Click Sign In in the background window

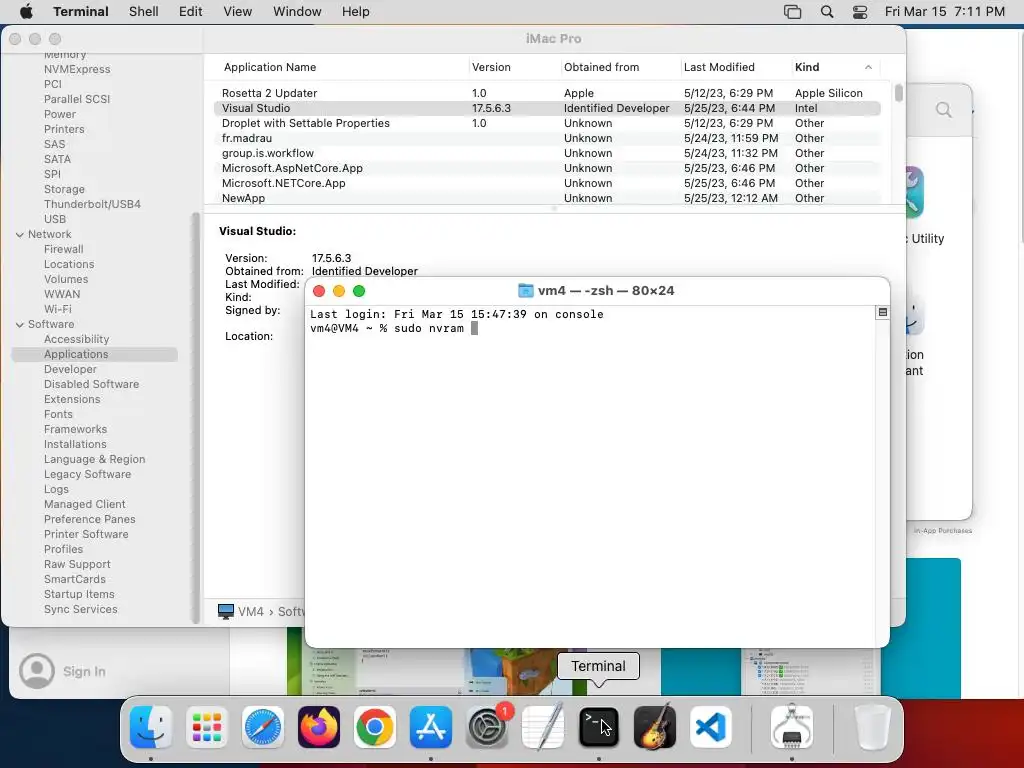(84, 671)
